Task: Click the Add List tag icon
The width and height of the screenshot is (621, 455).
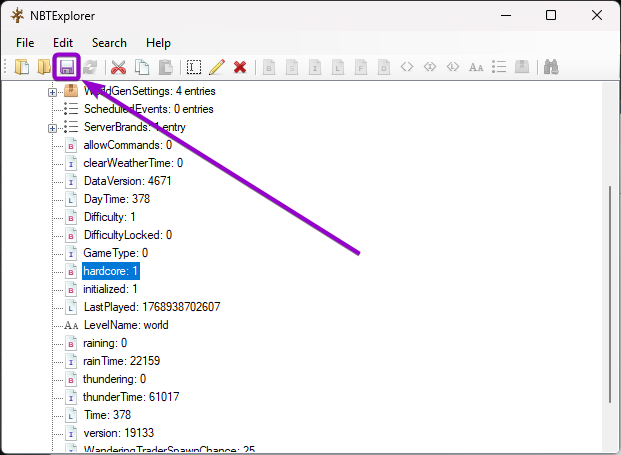Action: pos(499,67)
